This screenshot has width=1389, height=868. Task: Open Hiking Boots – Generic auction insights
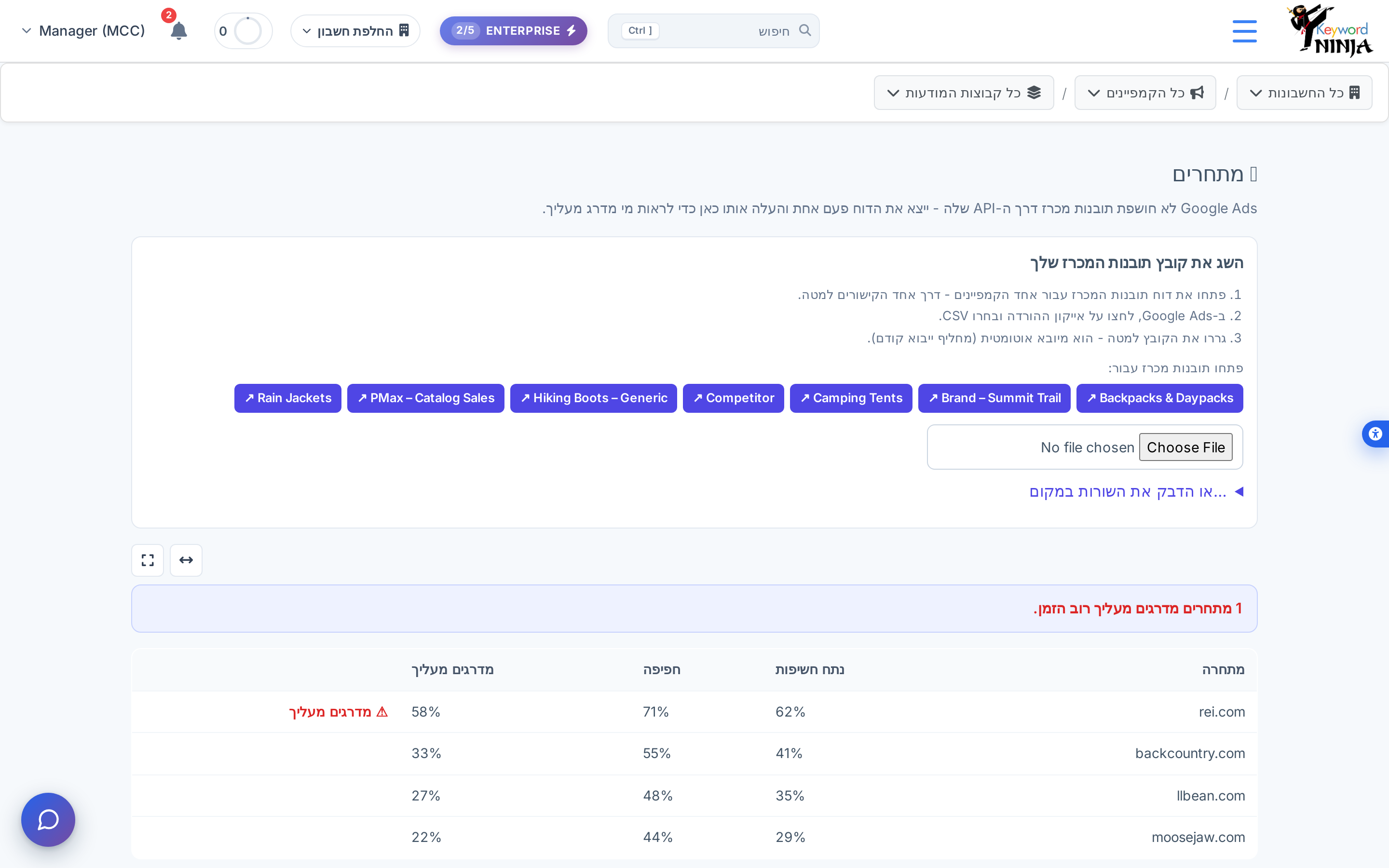594,398
